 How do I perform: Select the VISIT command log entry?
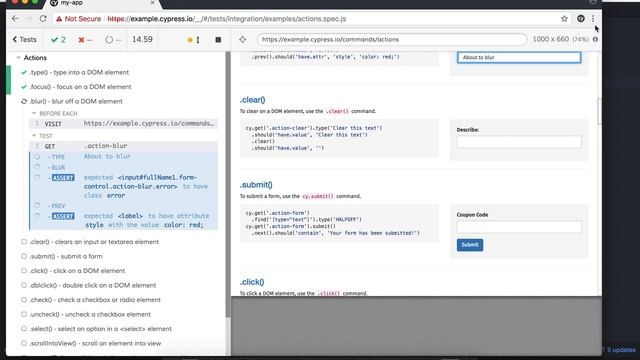[x=123, y=123]
